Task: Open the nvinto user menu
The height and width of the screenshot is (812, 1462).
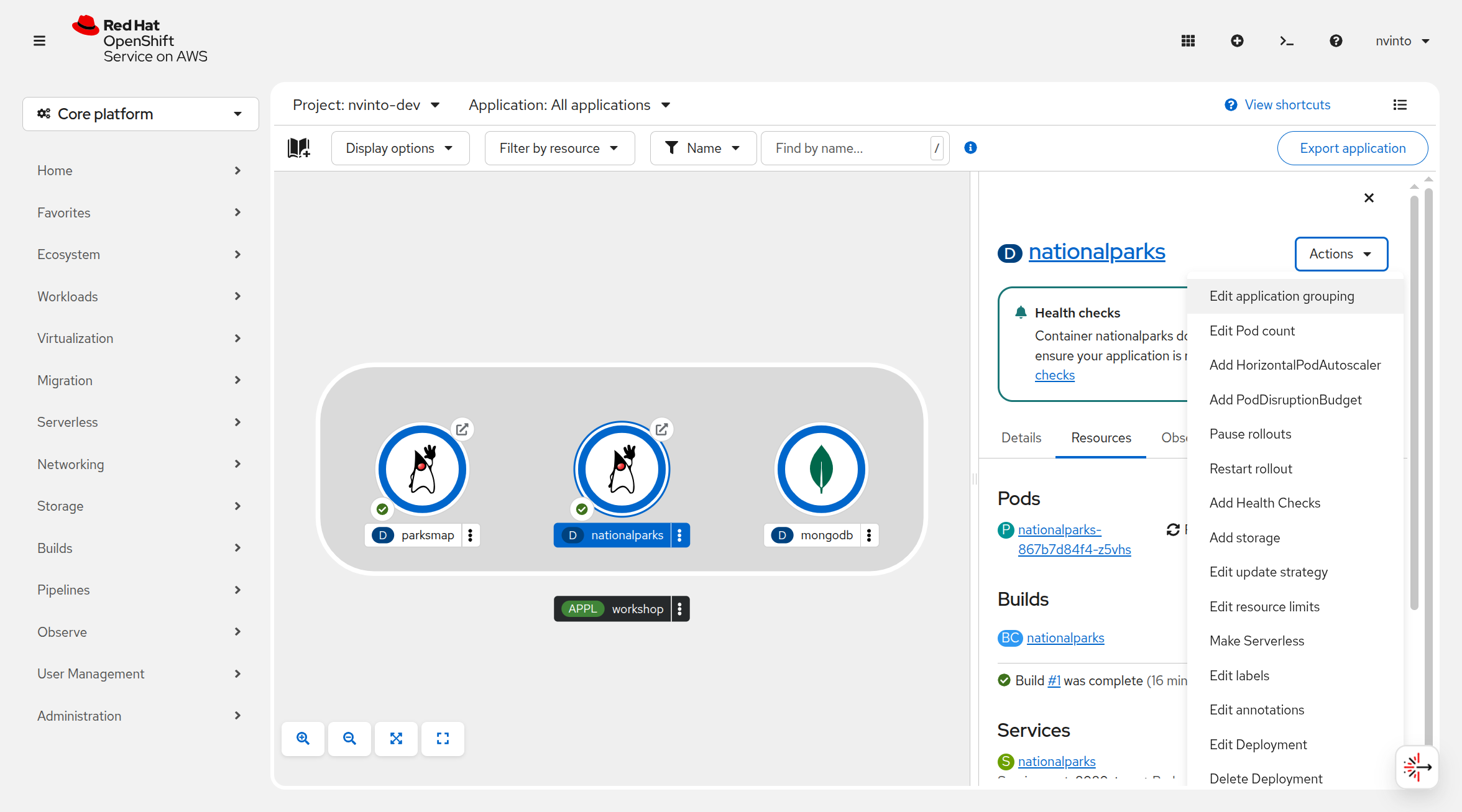Action: 1402,41
